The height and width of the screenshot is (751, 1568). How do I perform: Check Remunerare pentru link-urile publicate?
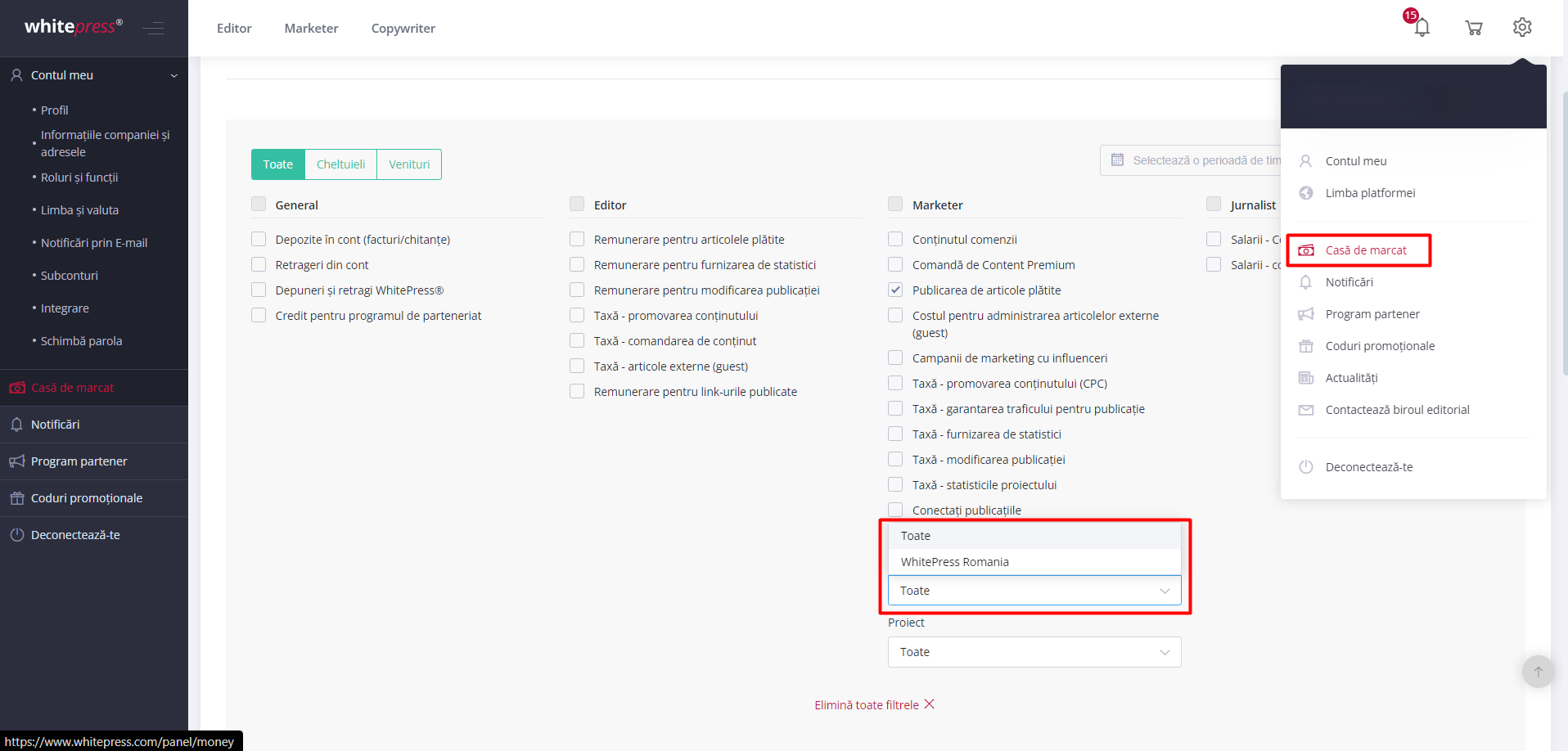577,391
